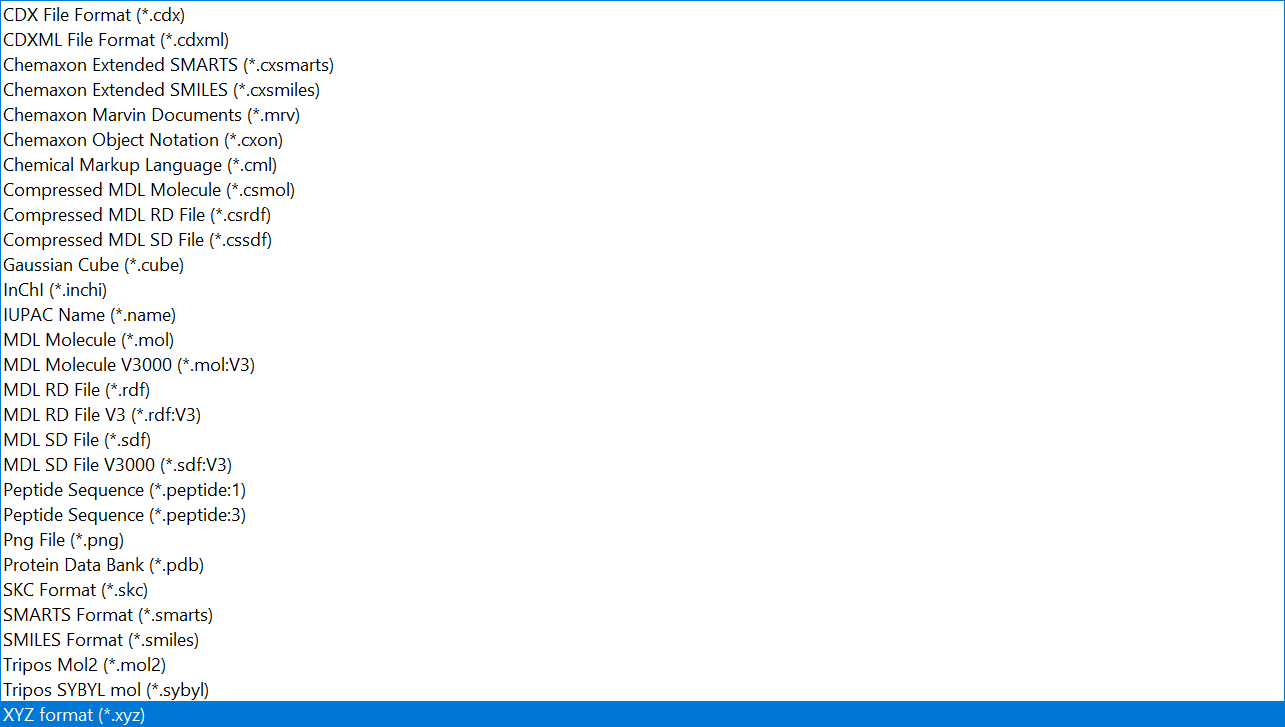Select MDL Molecule (*.mol) format
The height and width of the screenshot is (727, 1285).
[642, 340]
